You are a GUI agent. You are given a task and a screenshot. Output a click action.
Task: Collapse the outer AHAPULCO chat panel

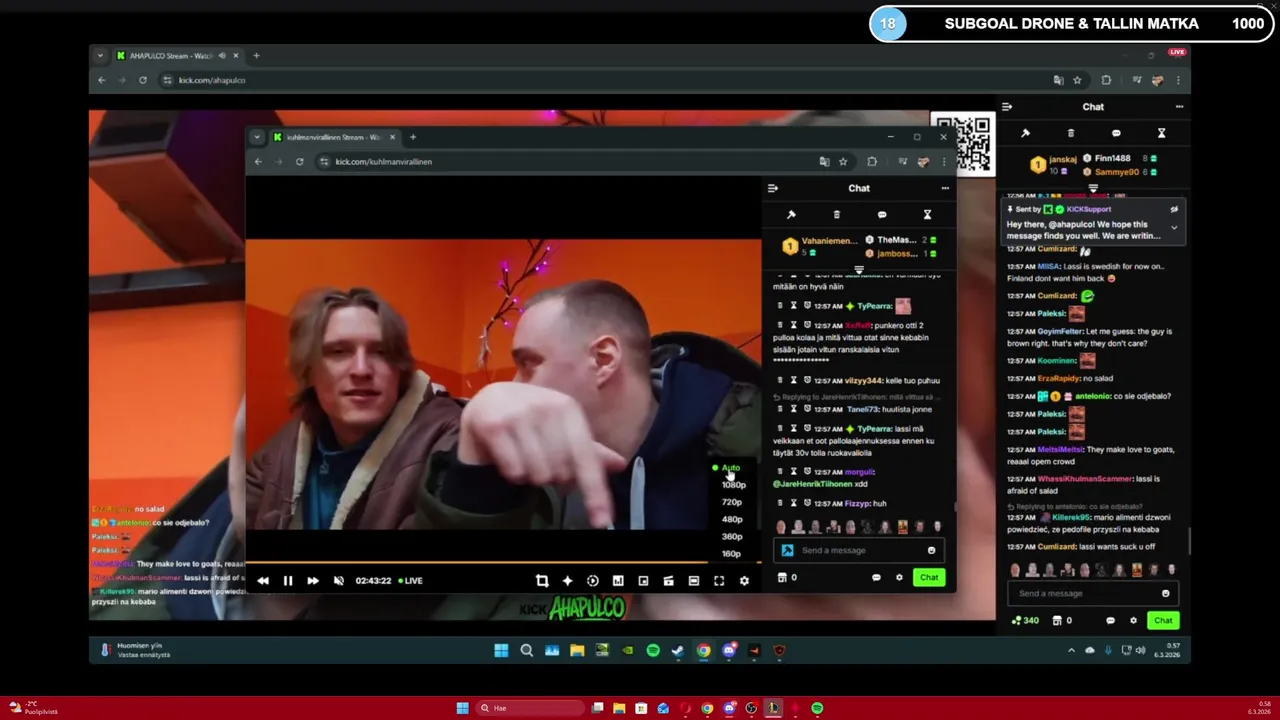coord(1007,107)
